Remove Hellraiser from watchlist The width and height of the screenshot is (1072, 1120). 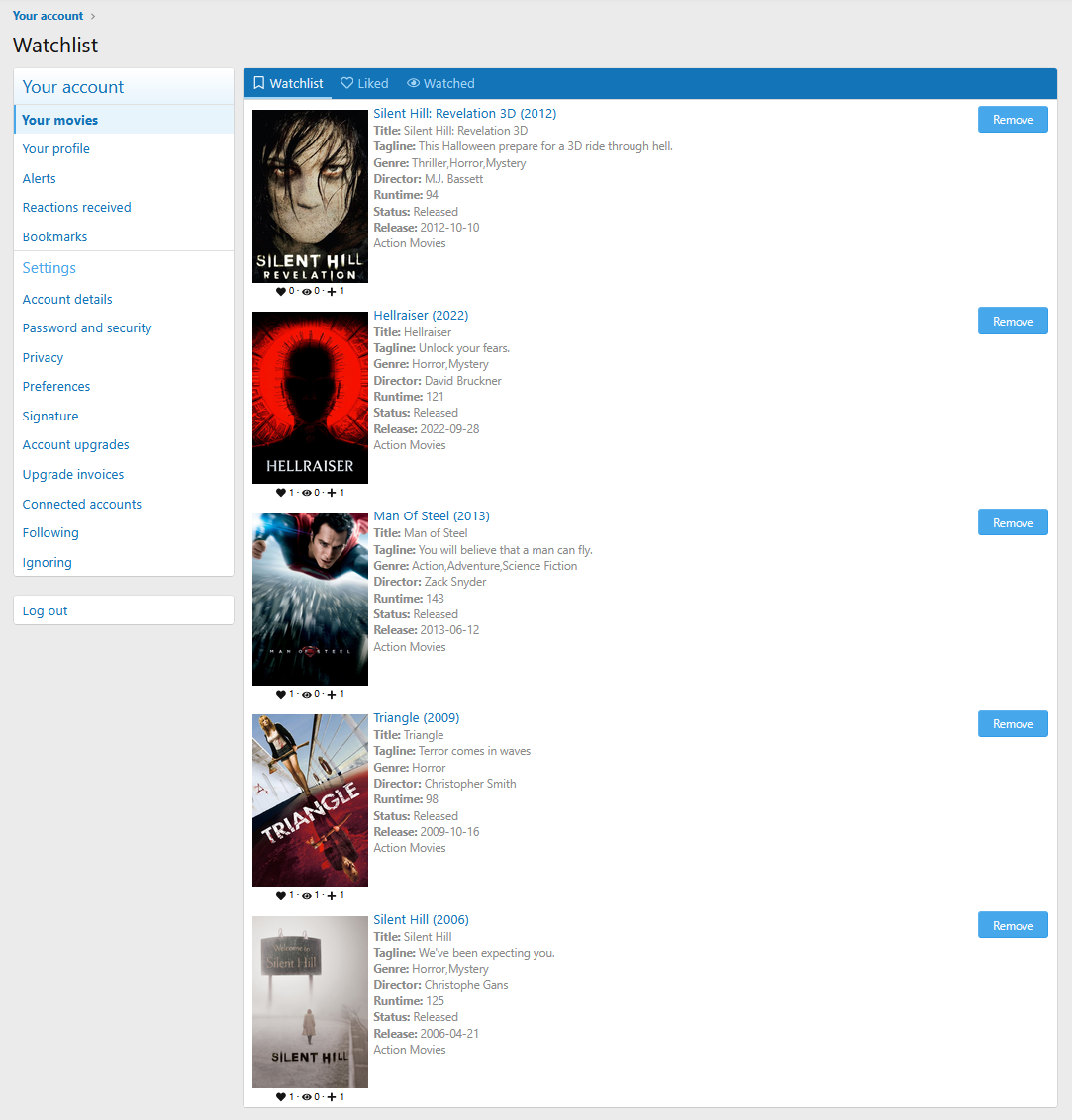point(1013,321)
